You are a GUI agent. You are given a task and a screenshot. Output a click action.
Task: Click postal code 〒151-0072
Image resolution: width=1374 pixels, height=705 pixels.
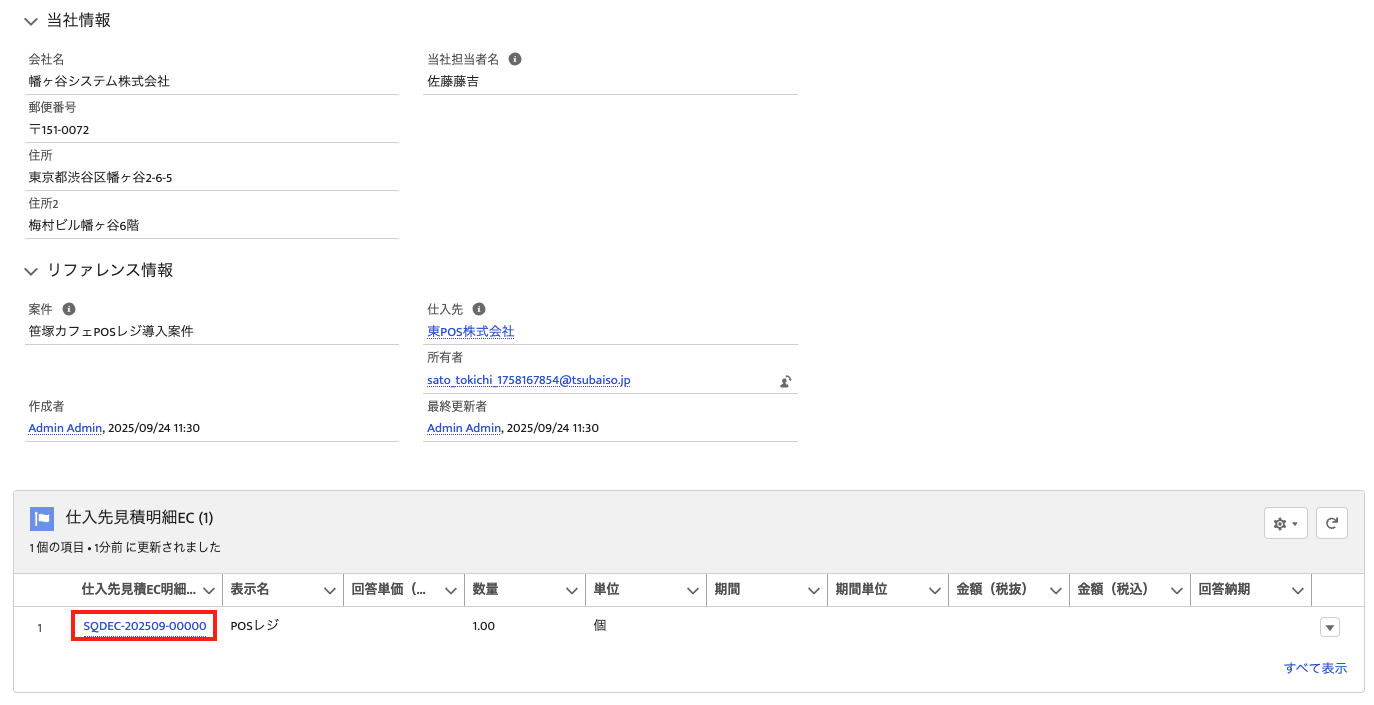point(59,129)
